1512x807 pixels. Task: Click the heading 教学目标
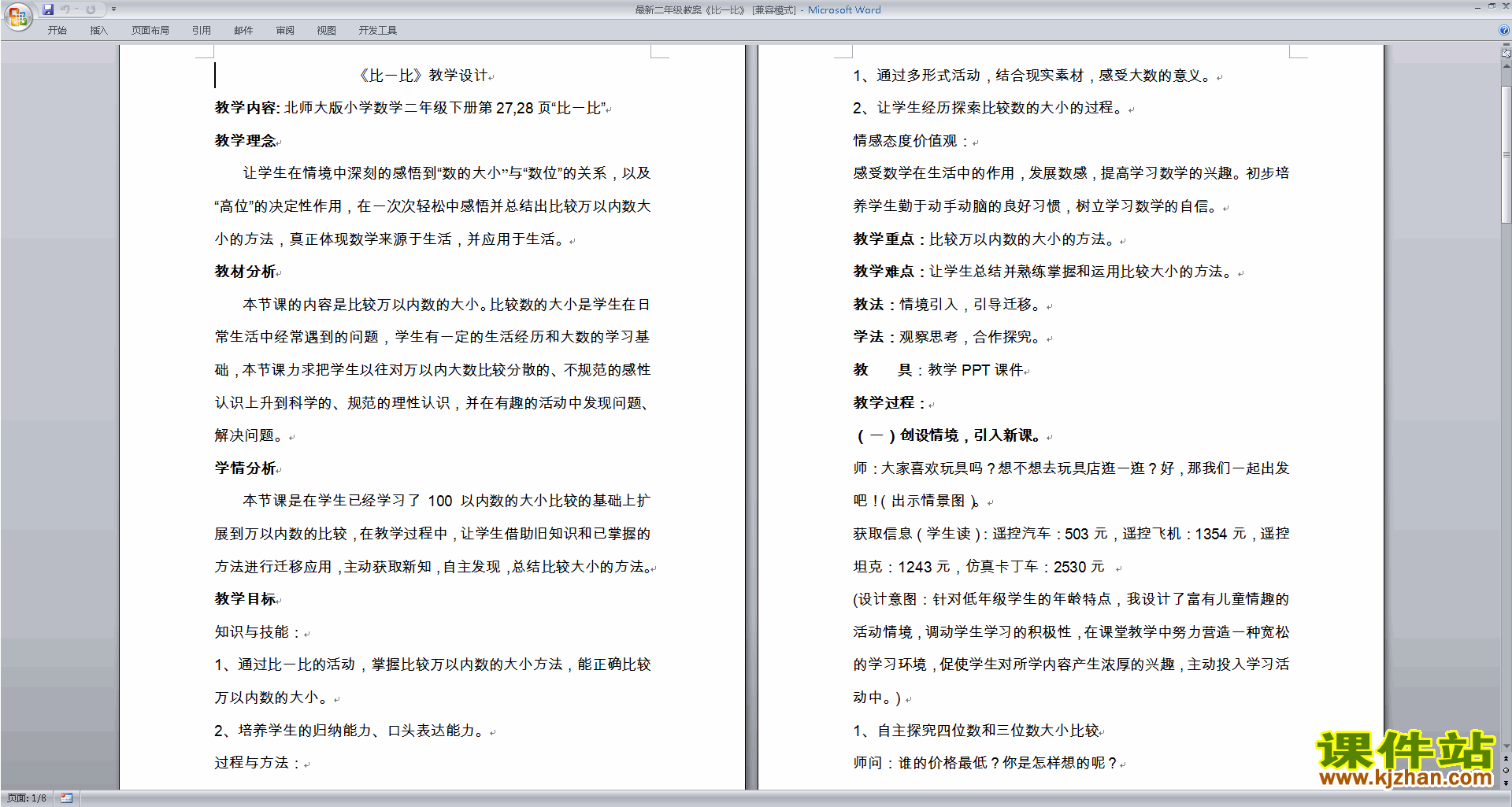pos(245,599)
